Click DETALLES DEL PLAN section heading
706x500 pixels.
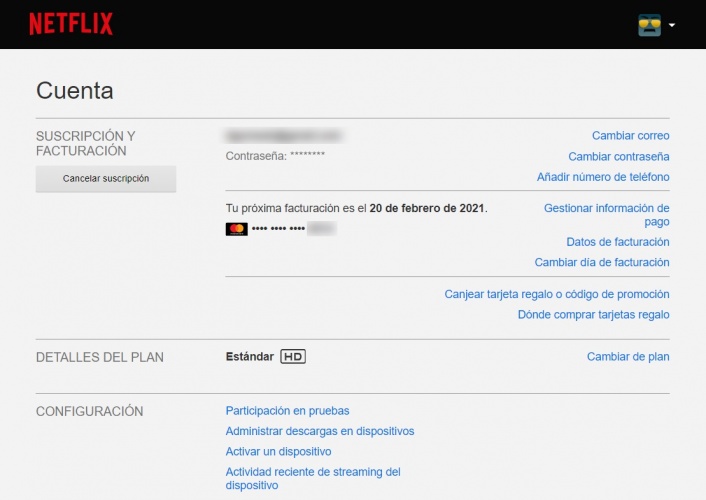pyautogui.click(x=100, y=357)
